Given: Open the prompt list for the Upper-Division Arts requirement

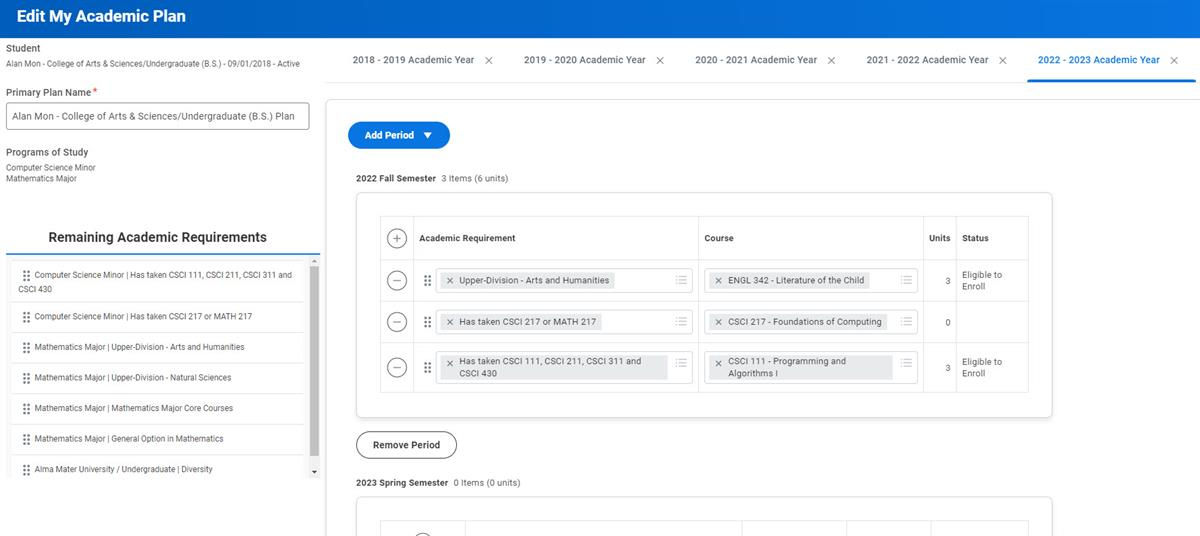Looking at the screenshot, I should [x=681, y=281].
